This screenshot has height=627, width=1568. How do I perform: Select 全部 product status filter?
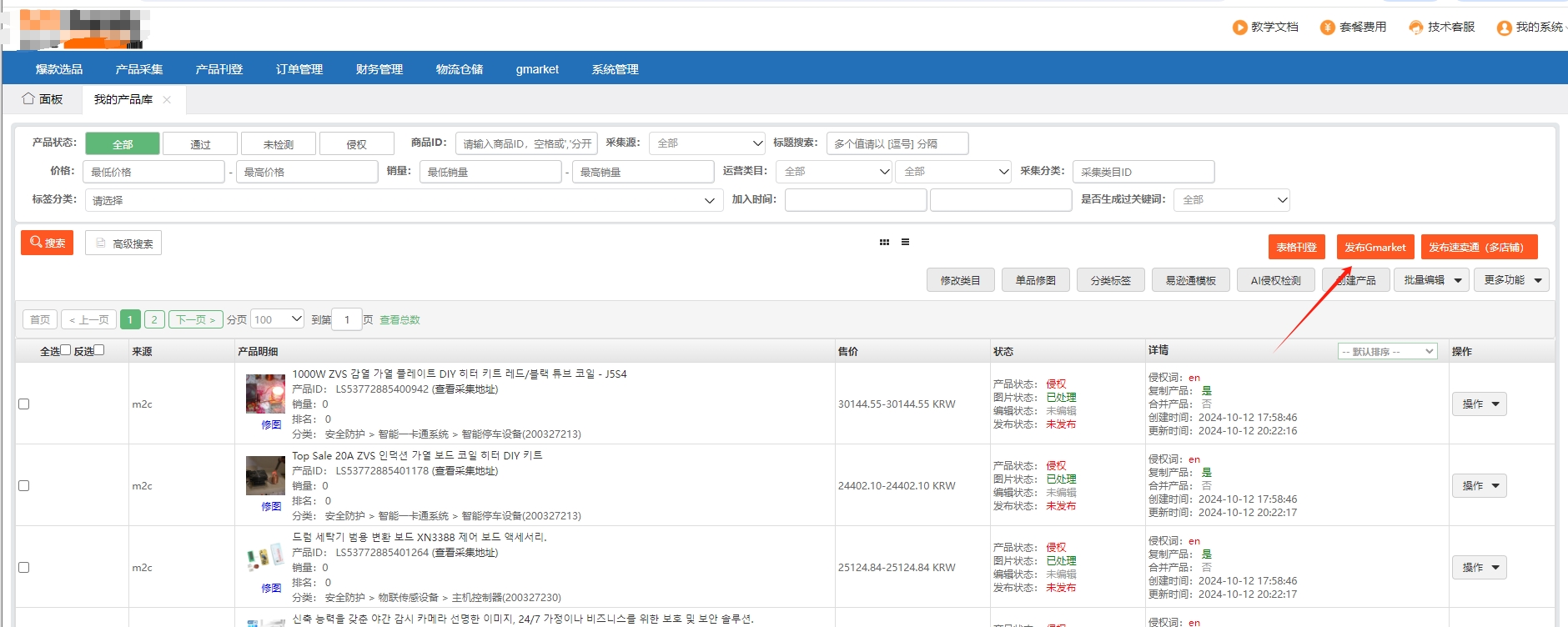(123, 143)
